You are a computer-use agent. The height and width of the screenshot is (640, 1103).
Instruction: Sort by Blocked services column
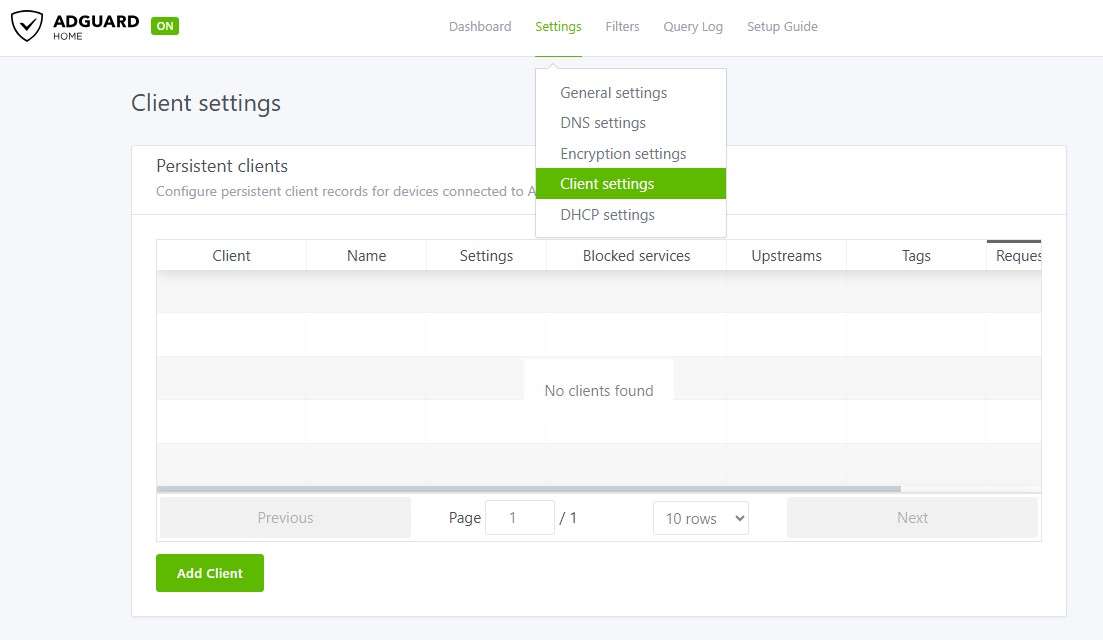click(x=636, y=256)
